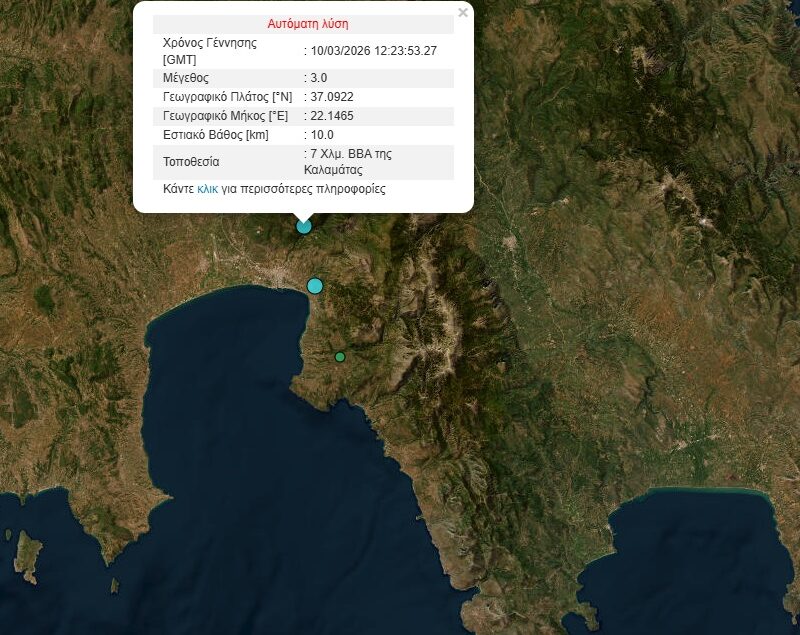This screenshot has width=800, height=635.
Task: Select the small green earthquake marker
Action: 340,357
